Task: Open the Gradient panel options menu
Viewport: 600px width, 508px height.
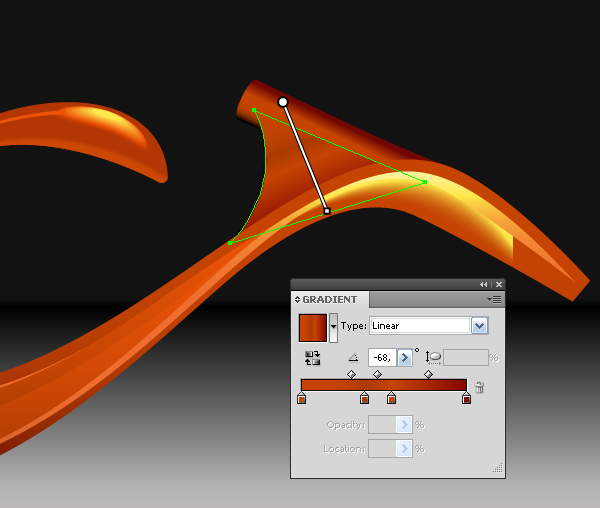Action: pyautogui.click(x=494, y=300)
